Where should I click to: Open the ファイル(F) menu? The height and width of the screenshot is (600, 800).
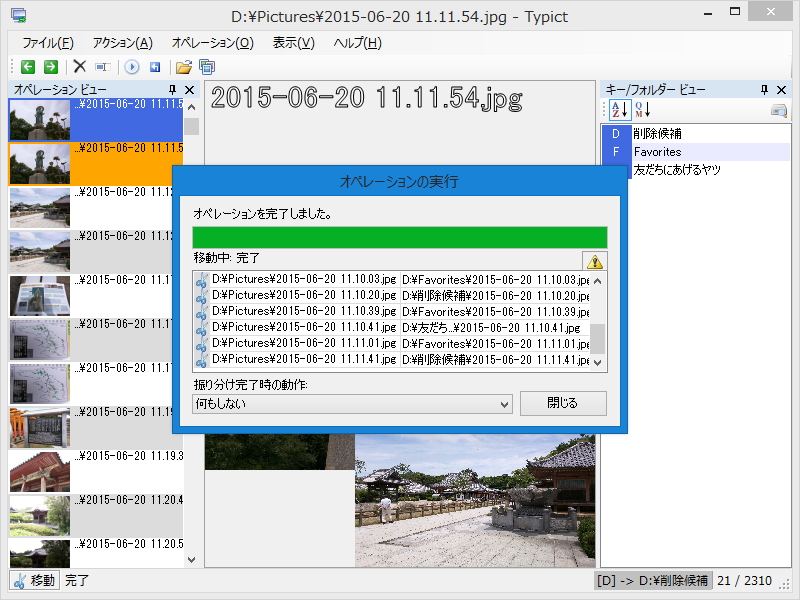48,43
